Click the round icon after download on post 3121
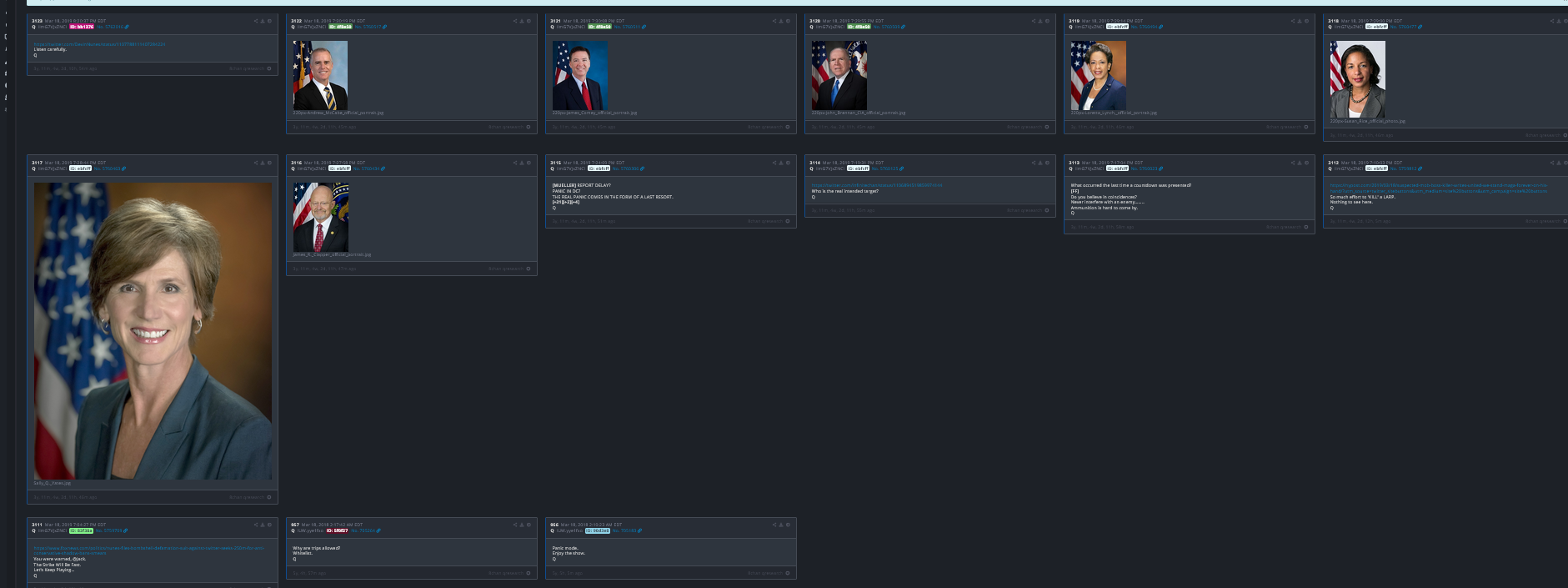The image size is (1568, 588). [788, 21]
